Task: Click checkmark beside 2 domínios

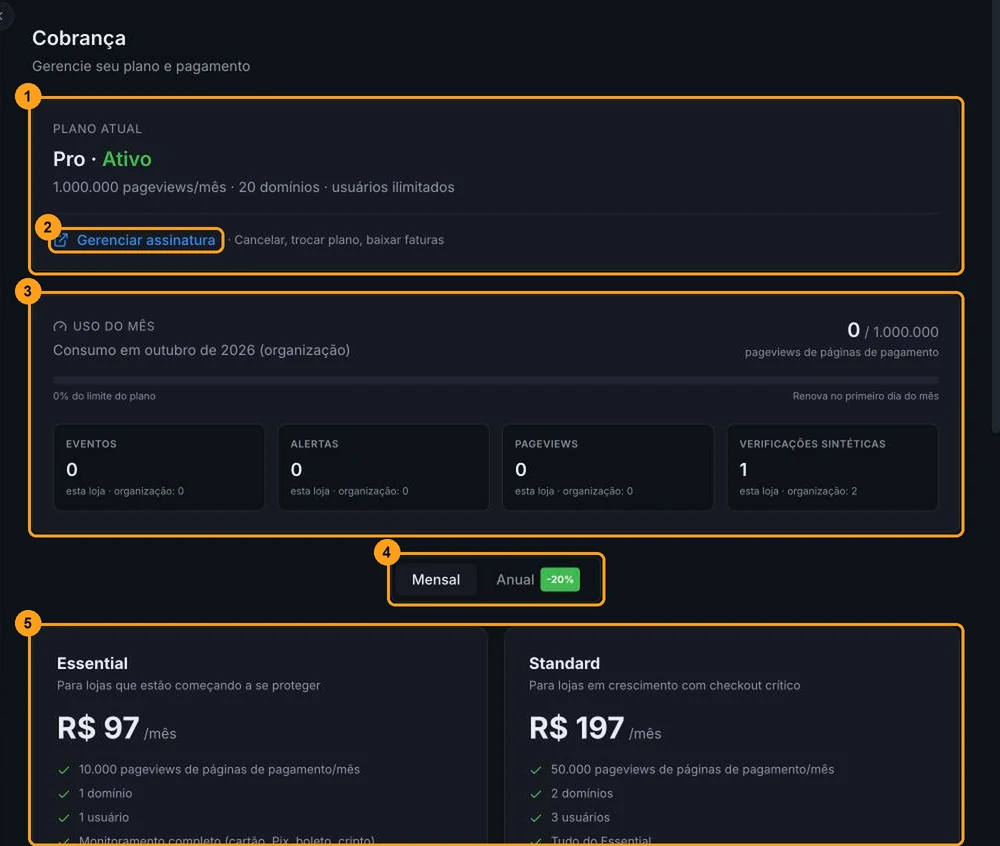Action: 536,794
